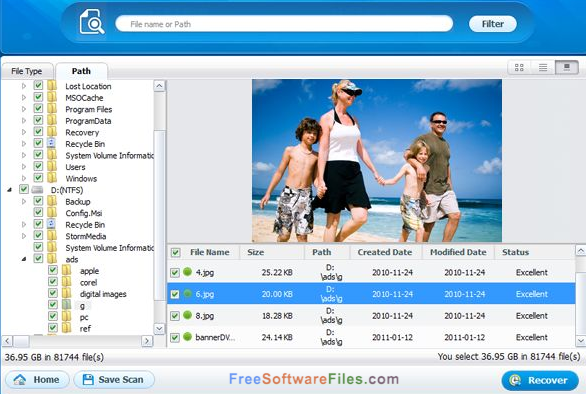The height and width of the screenshot is (394, 586).
Task: Click tree panel scroll up arrow
Action: [x=159, y=86]
